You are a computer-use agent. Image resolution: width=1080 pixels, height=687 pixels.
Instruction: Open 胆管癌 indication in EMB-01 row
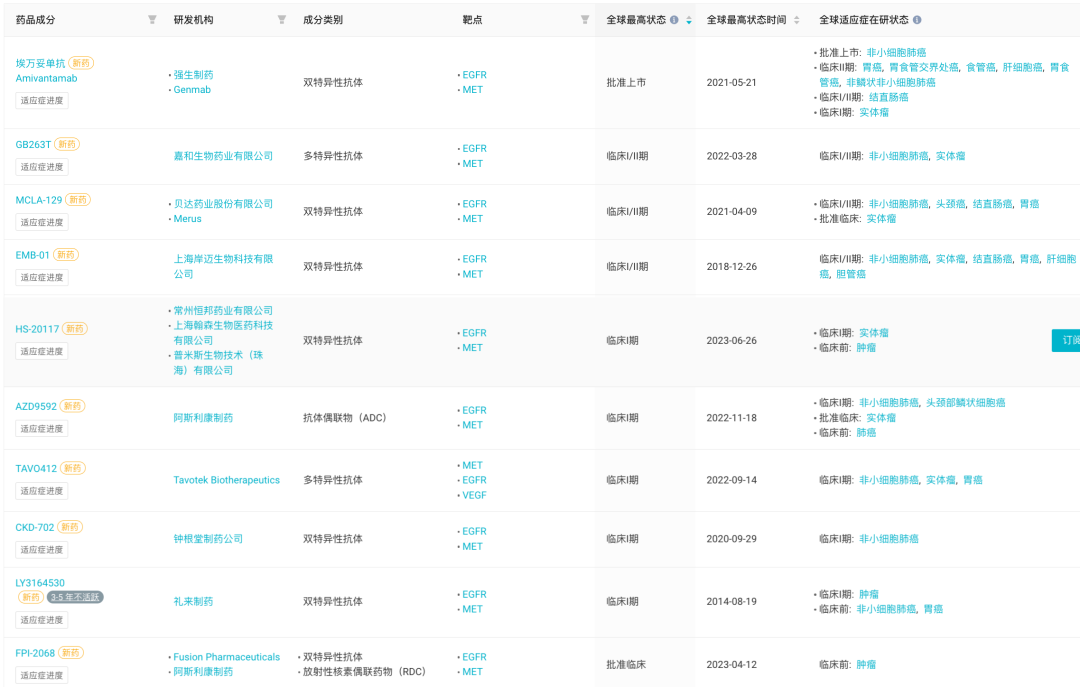tap(851, 274)
